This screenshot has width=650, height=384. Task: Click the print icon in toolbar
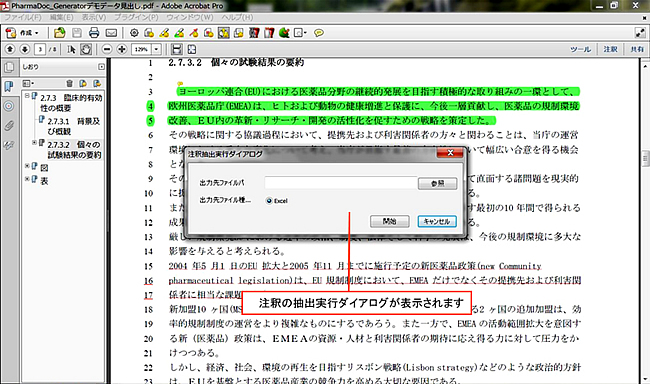94,33
